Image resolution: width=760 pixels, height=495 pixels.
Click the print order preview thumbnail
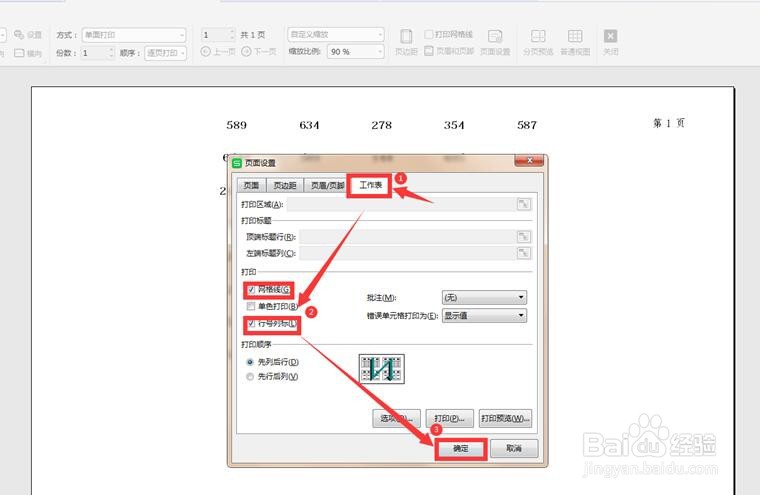pyautogui.click(x=381, y=369)
